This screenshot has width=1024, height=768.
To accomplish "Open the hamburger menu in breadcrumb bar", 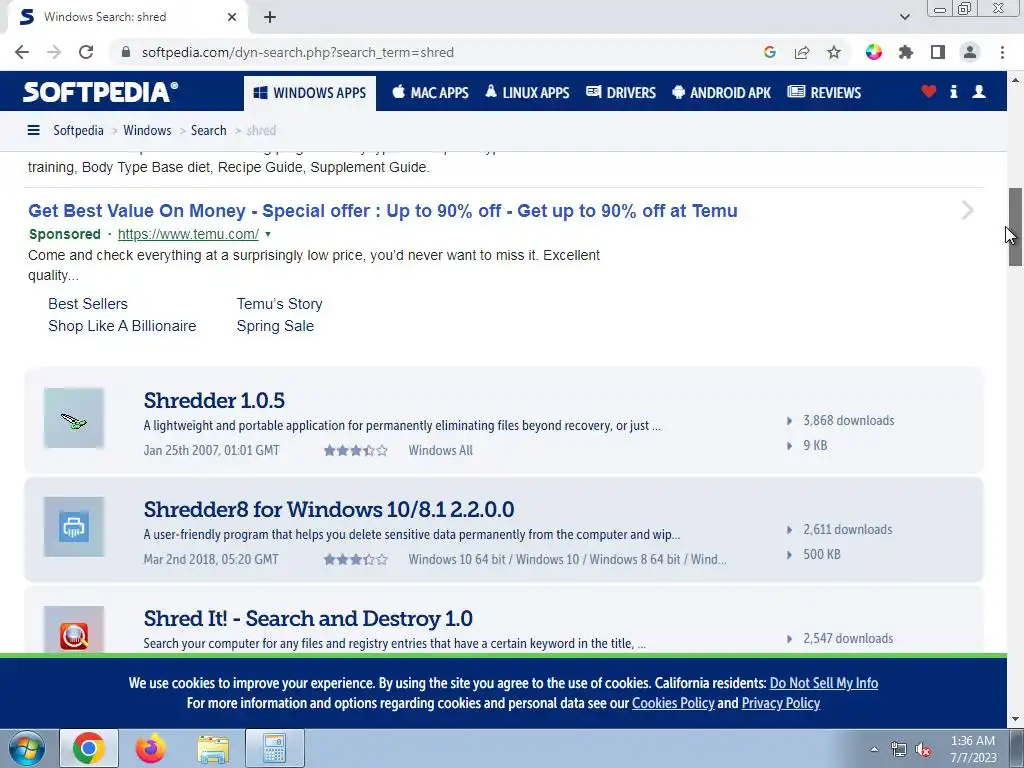I will [33, 130].
